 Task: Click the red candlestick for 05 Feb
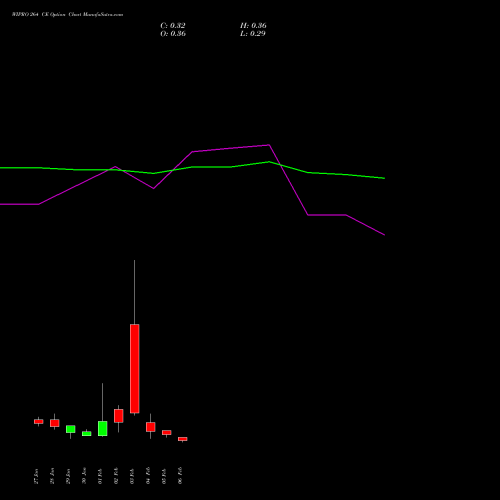tap(167, 432)
